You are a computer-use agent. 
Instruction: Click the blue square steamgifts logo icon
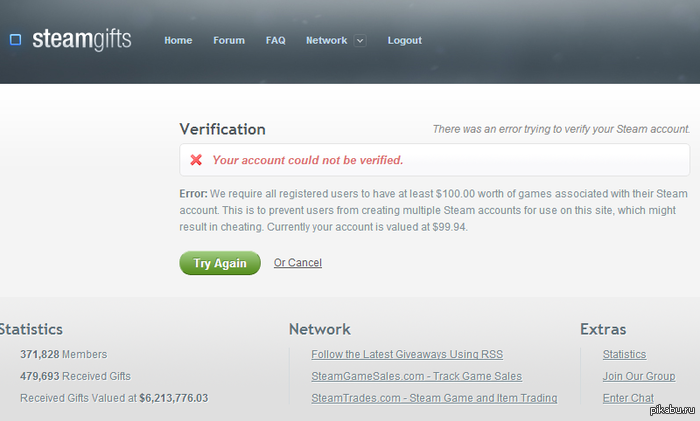click(15, 40)
